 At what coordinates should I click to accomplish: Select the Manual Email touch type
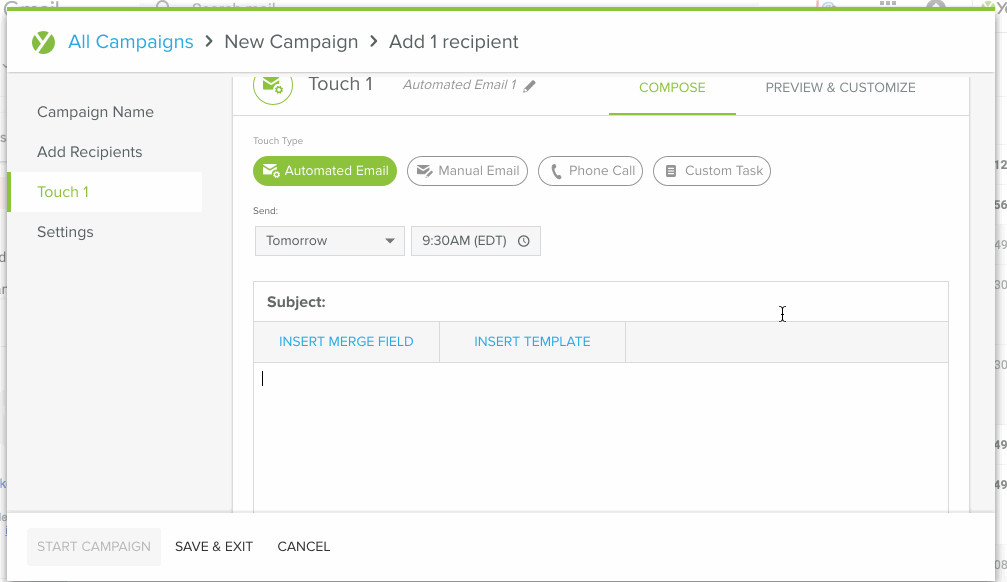tap(467, 171)
